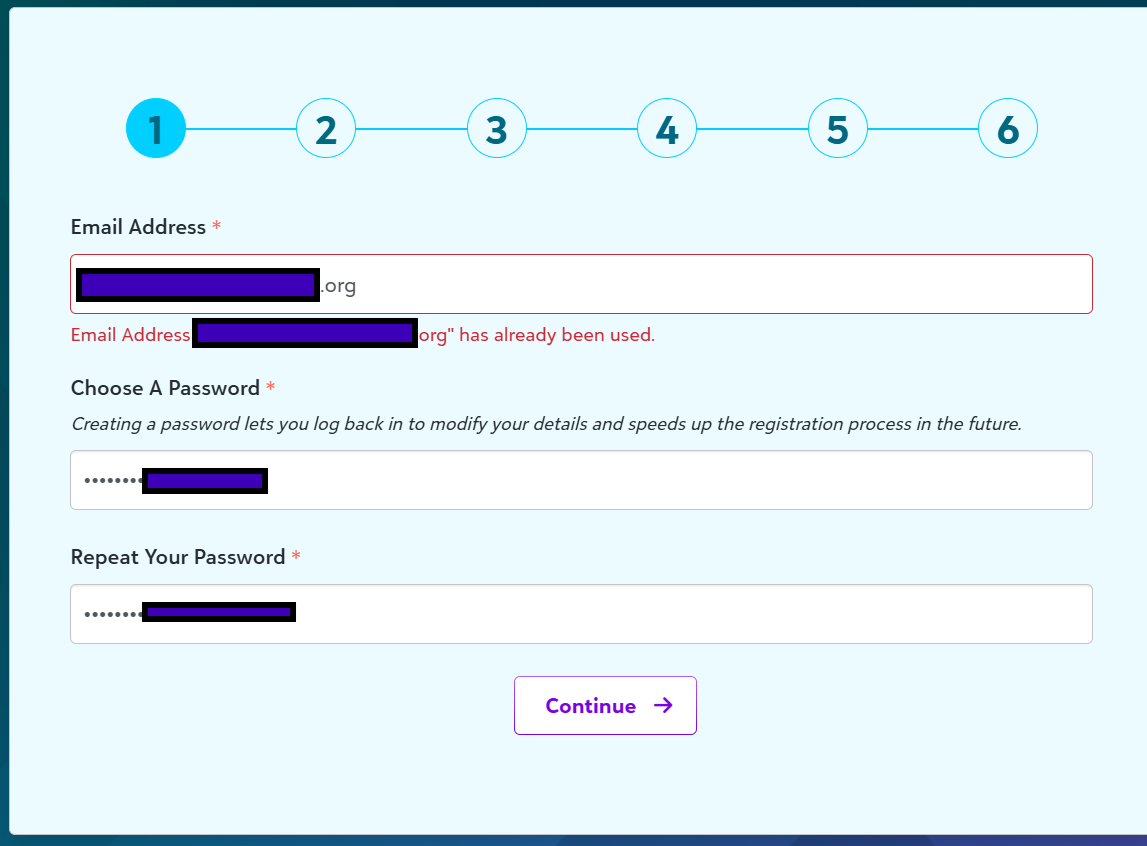
Task: Click the connector line between steps 1 and 2
Action: coord(240,128)
